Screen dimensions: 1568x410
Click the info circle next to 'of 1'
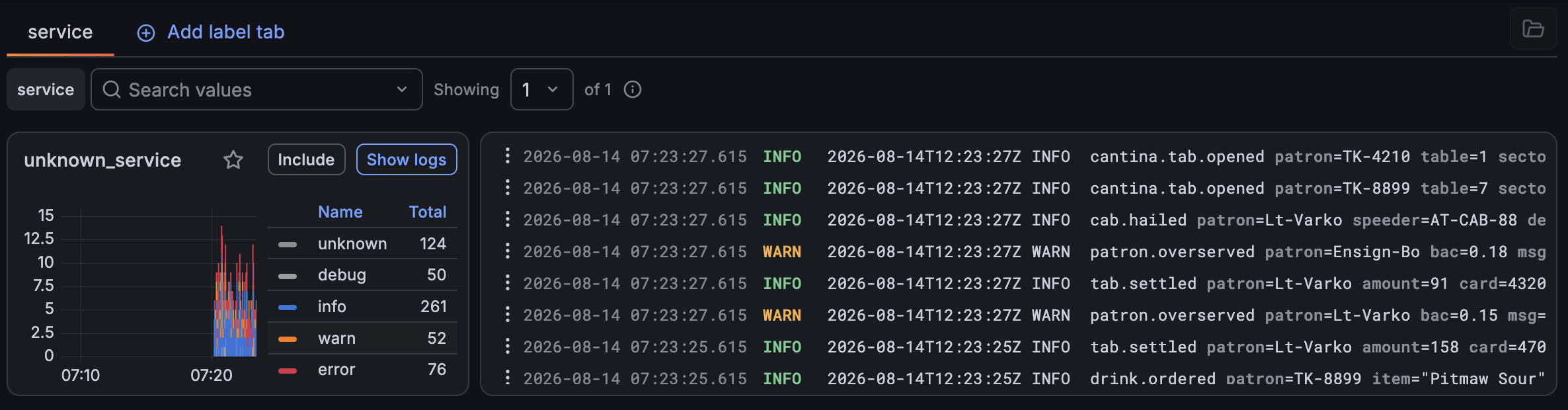click(x=633, y=89)
